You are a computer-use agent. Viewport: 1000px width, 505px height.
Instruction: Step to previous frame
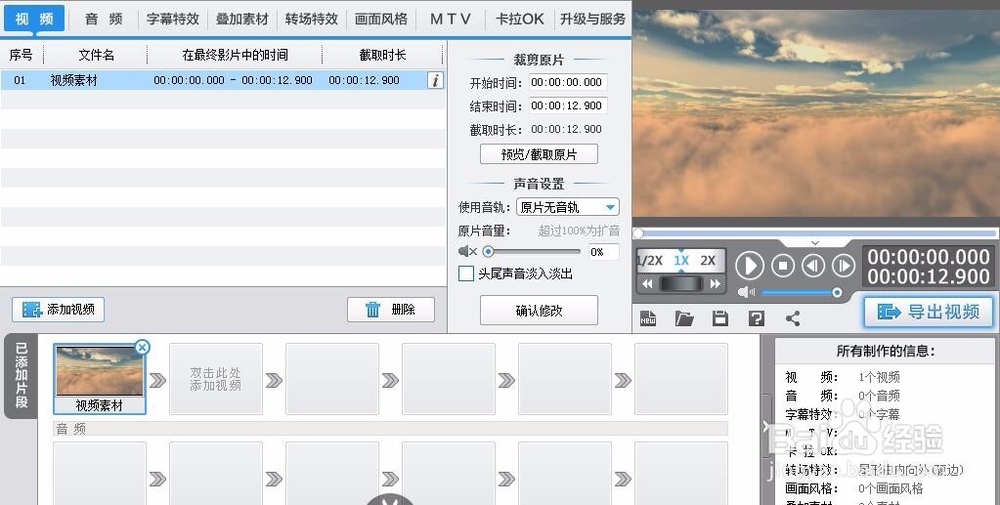[x=813, y=265]
